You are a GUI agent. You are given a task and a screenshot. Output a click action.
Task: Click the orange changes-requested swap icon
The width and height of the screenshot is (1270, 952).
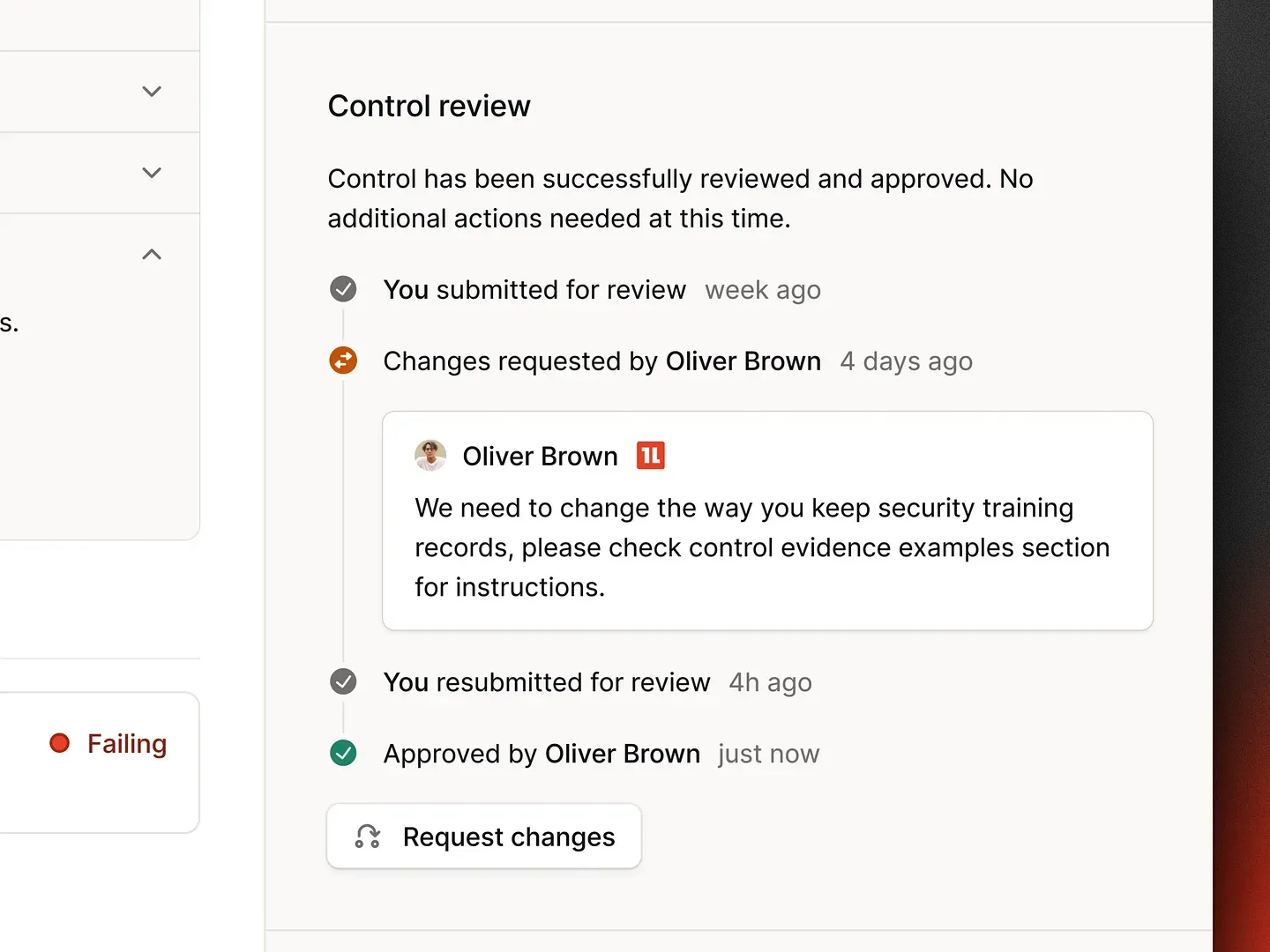point(343,361)
